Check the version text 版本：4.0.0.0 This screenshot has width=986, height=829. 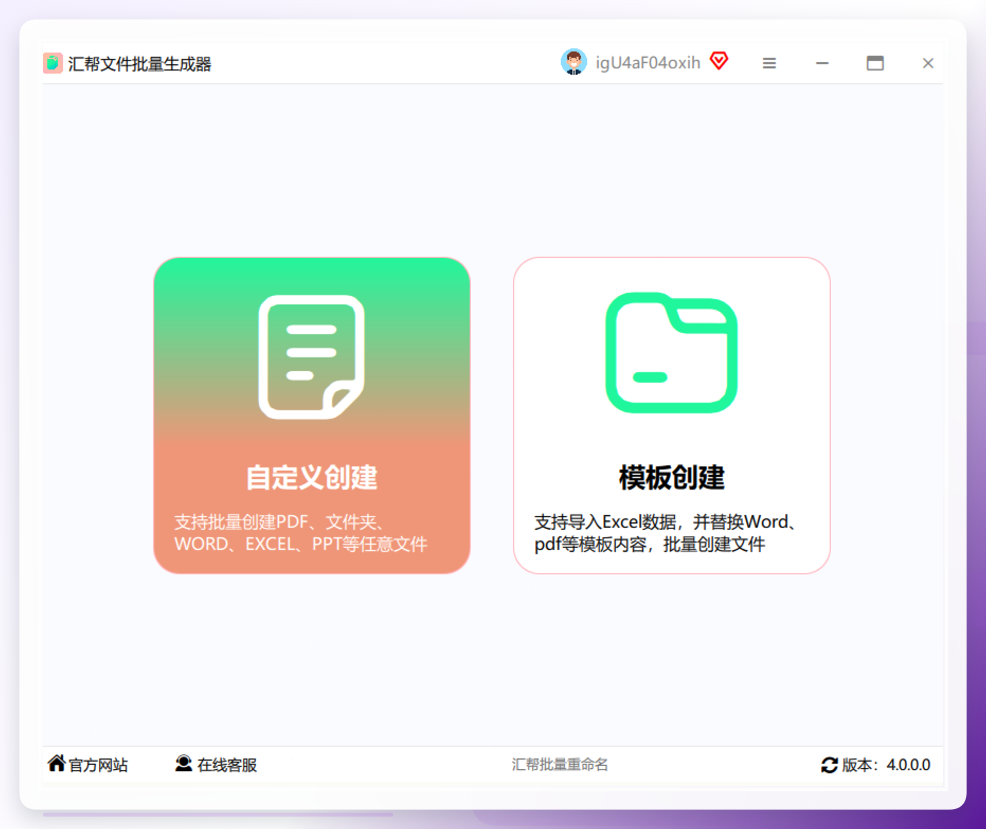[886, 765]
